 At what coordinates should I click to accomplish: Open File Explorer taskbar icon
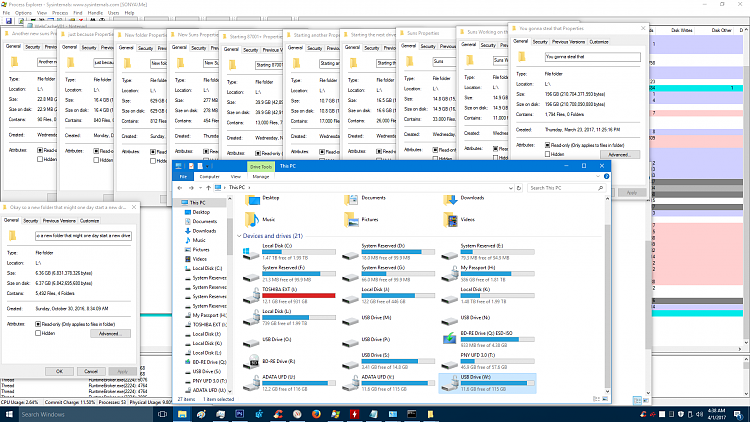point(182,414)
